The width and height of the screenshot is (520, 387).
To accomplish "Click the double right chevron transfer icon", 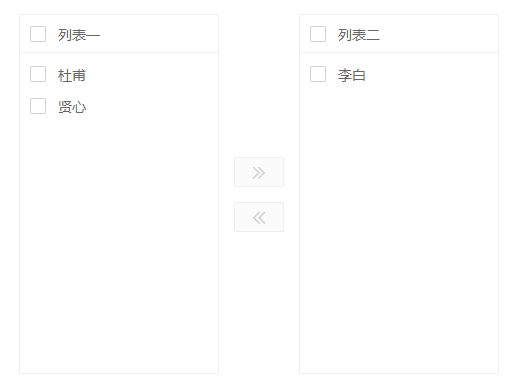I will click(x=259, y=172).
